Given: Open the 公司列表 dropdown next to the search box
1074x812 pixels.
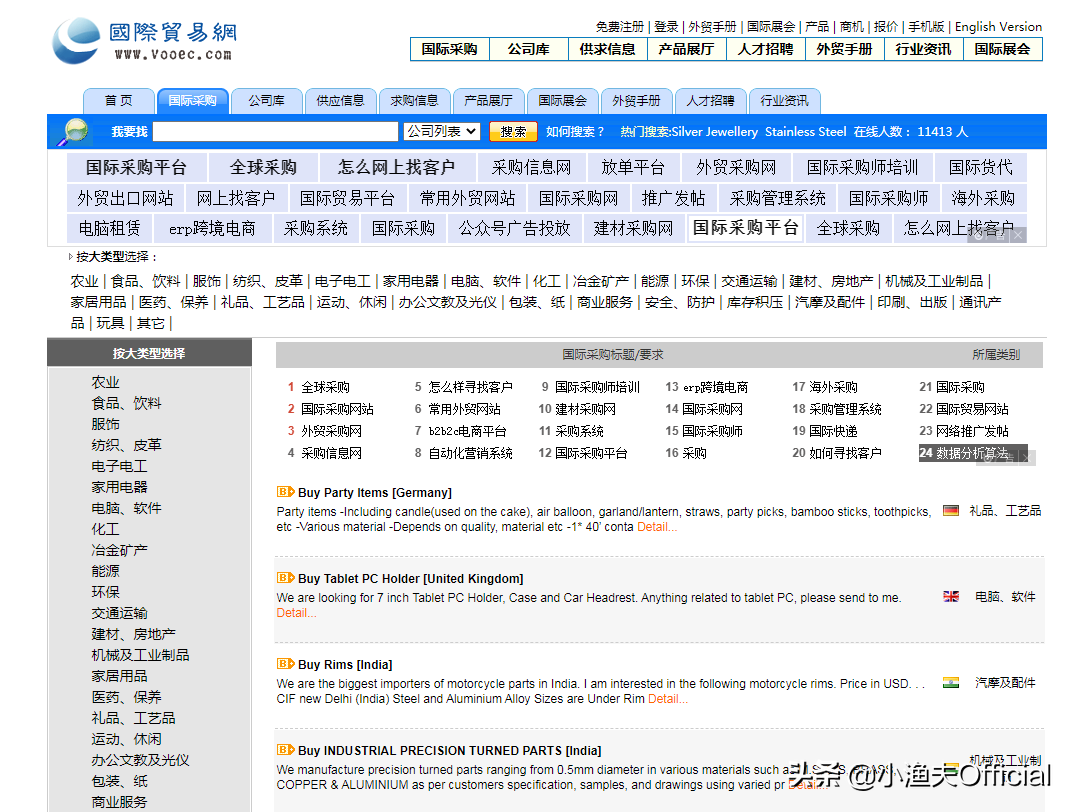Looking at the screenshot, I should pyautogui.click(x=441, y=131).
